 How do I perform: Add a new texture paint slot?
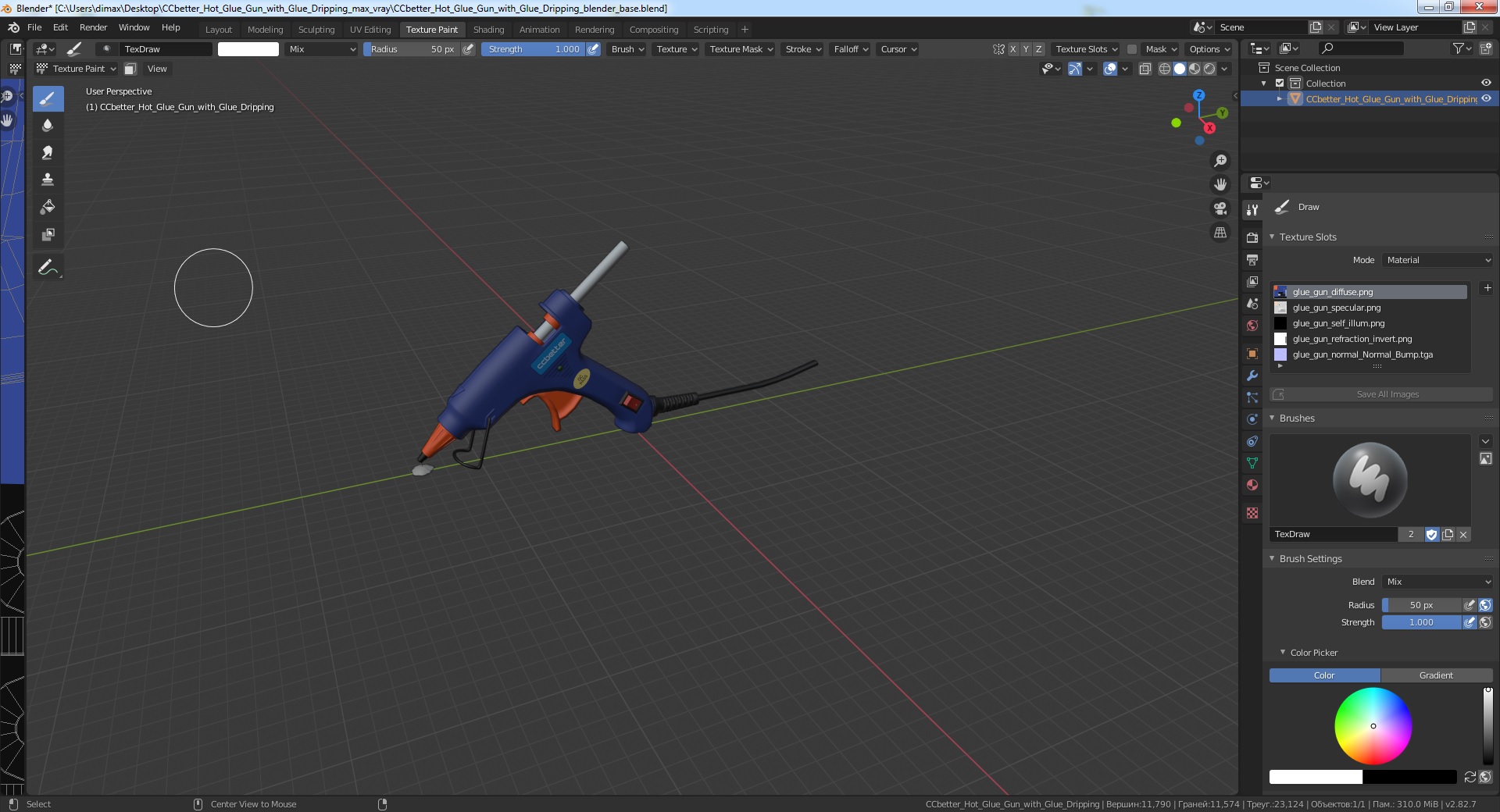(1487, 288)
